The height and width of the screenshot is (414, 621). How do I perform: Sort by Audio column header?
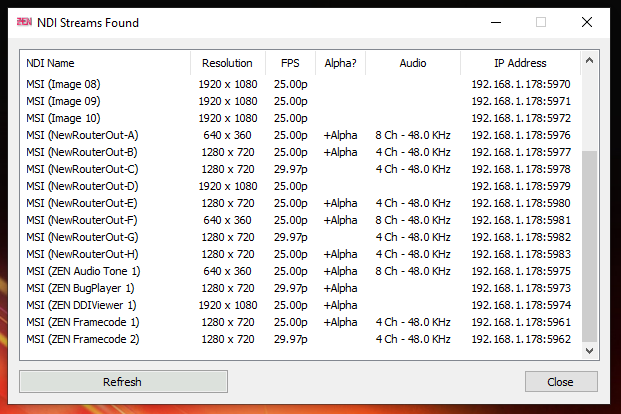pos(413,63)
